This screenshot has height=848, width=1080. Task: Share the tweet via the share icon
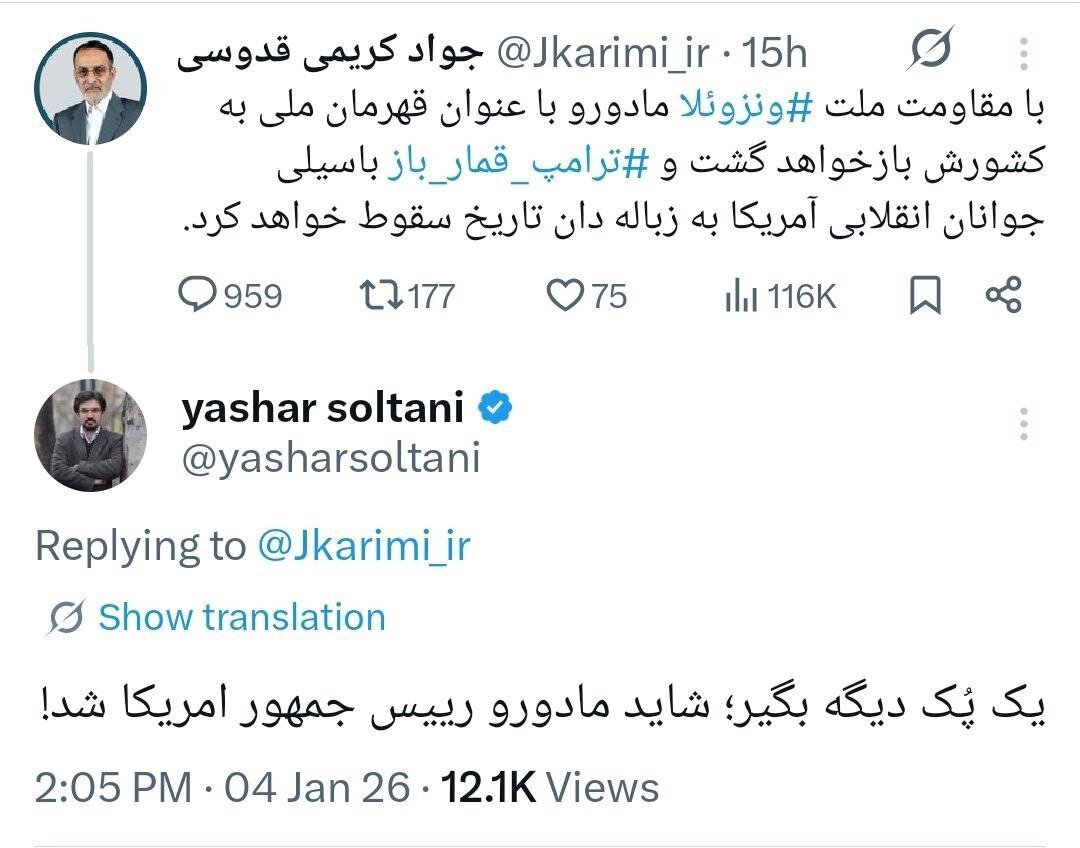(x=1006, y=294)
